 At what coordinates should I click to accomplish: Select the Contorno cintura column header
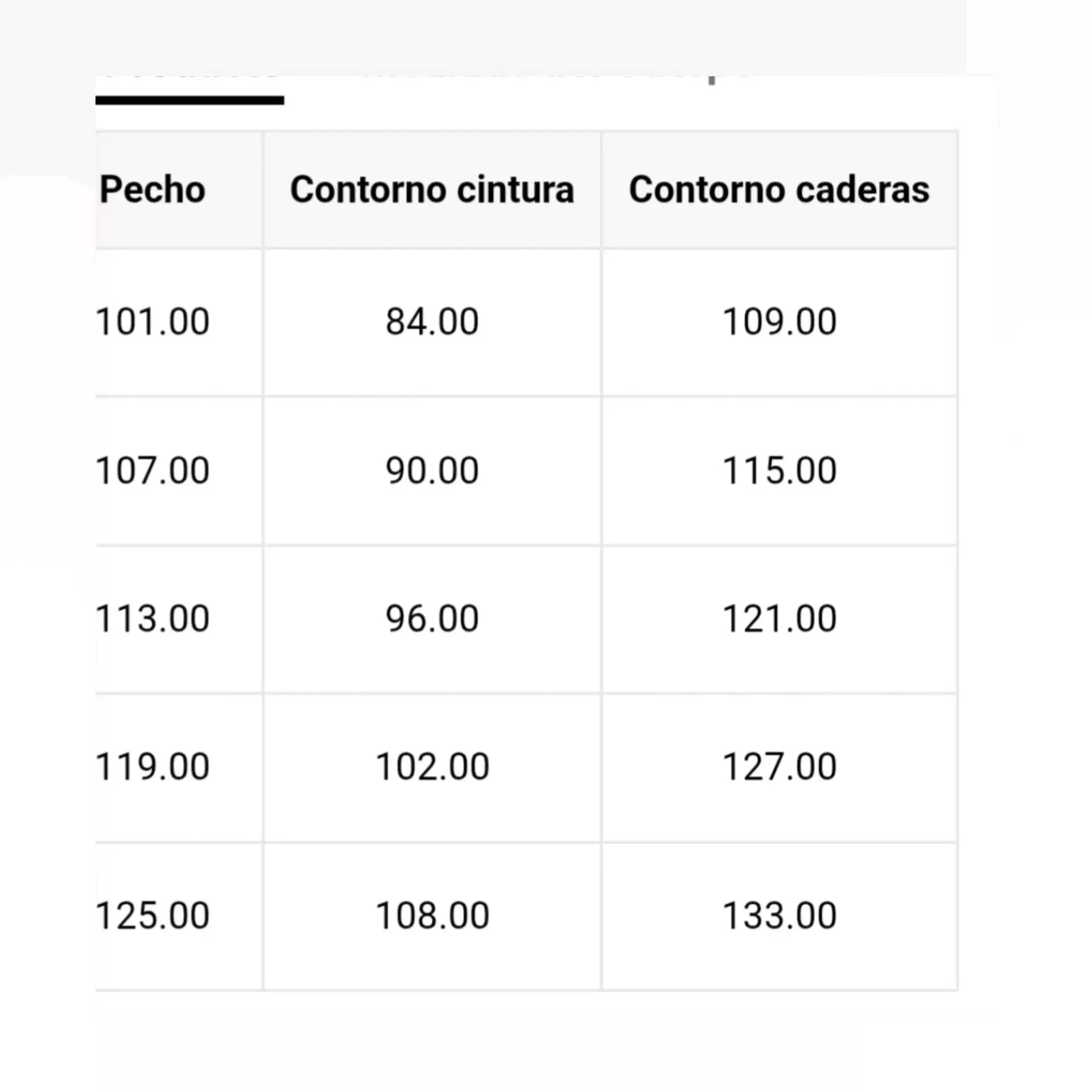pos(432,189)
